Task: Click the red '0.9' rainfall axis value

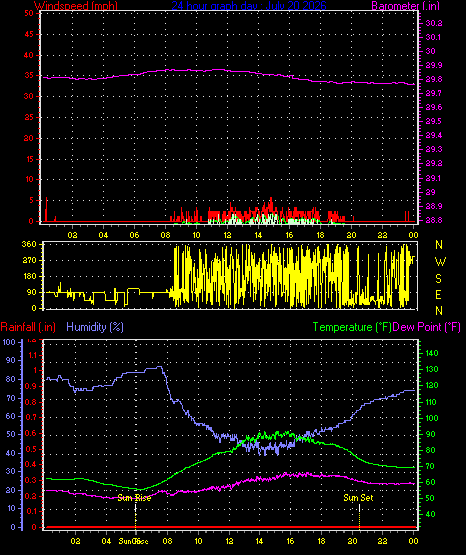Action: [x=31, y=386]
